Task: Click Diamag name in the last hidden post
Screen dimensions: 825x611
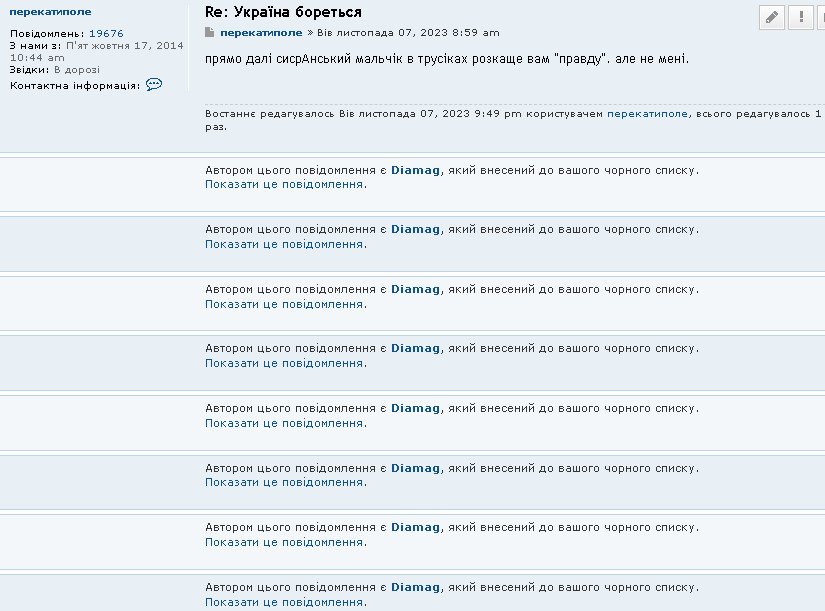Action: [x=415, y=587]
